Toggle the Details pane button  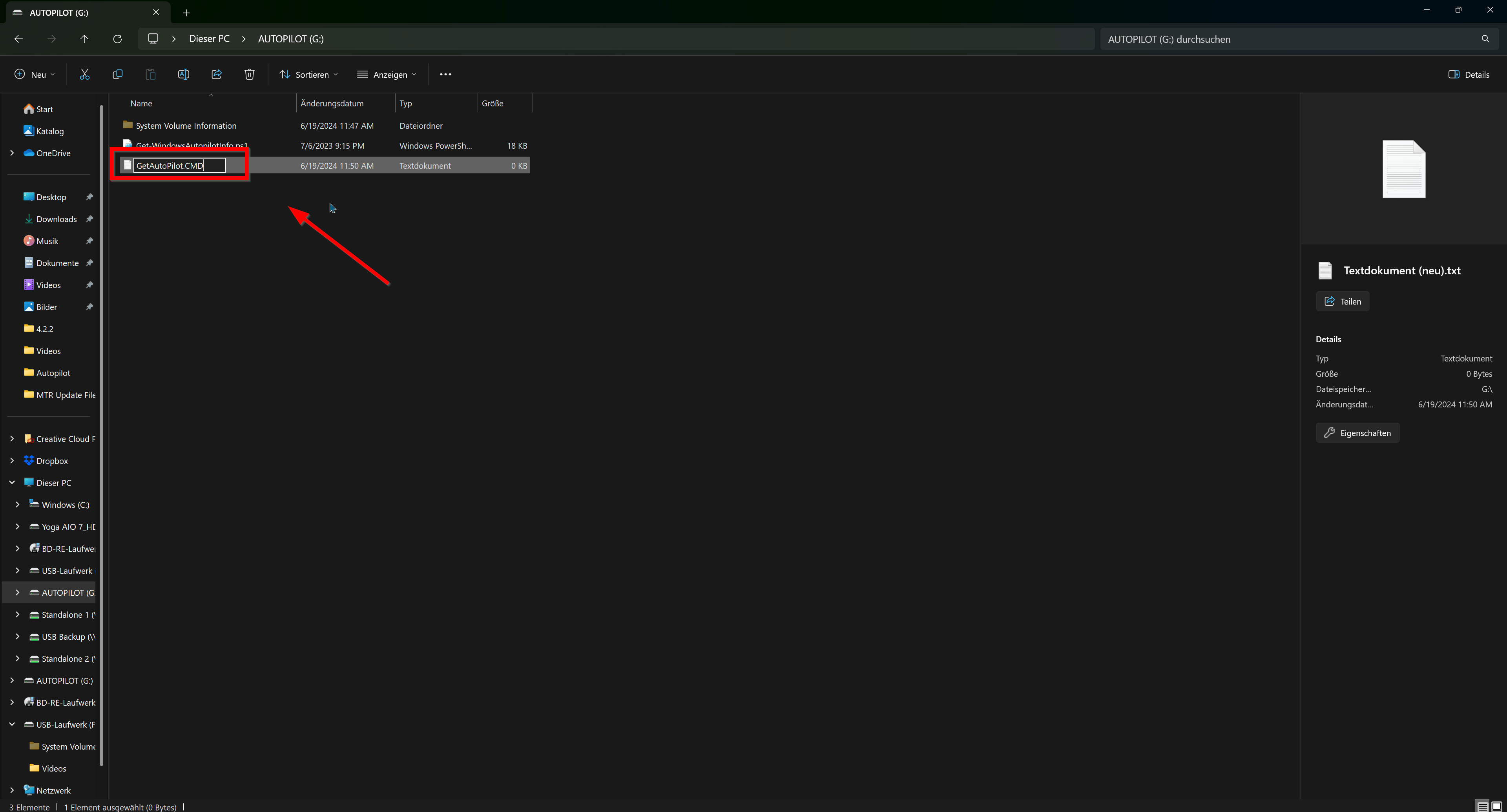pos(1469,74)
